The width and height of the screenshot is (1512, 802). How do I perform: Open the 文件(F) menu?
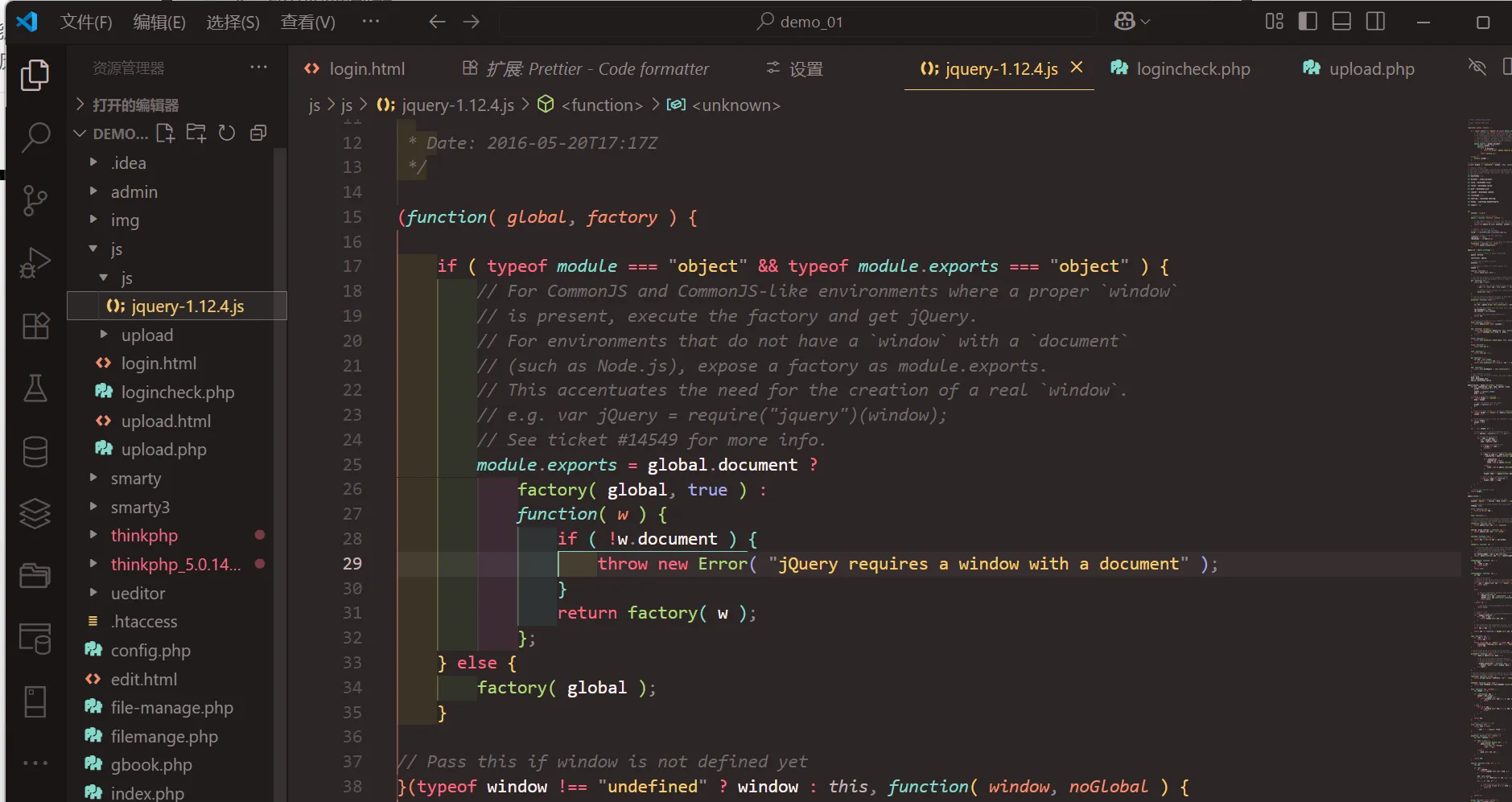pos(86,22)
